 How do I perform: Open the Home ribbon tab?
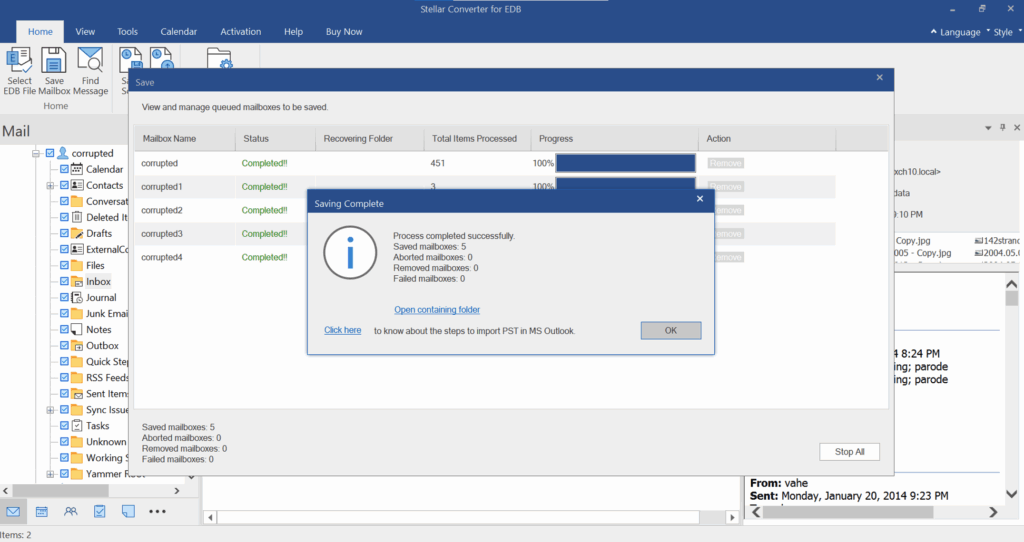tap(40, 31)
